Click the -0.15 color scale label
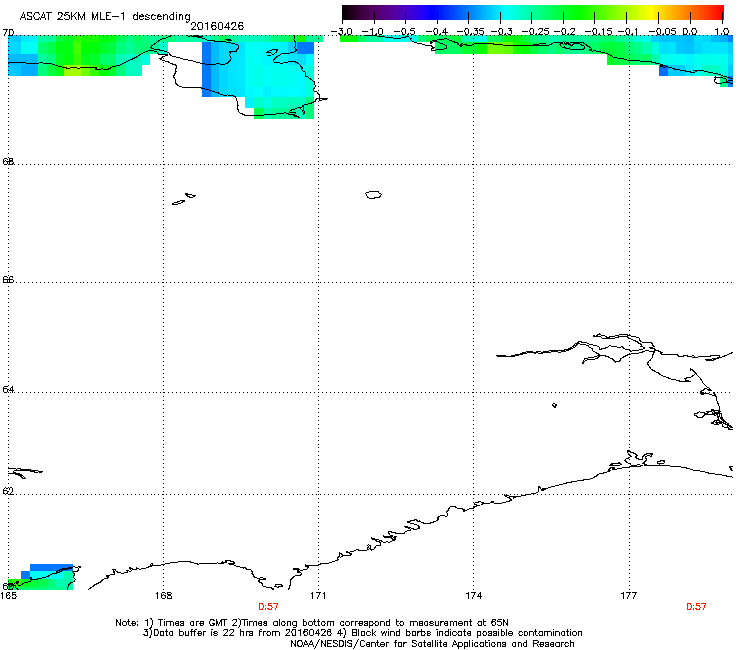 (598, 32)
